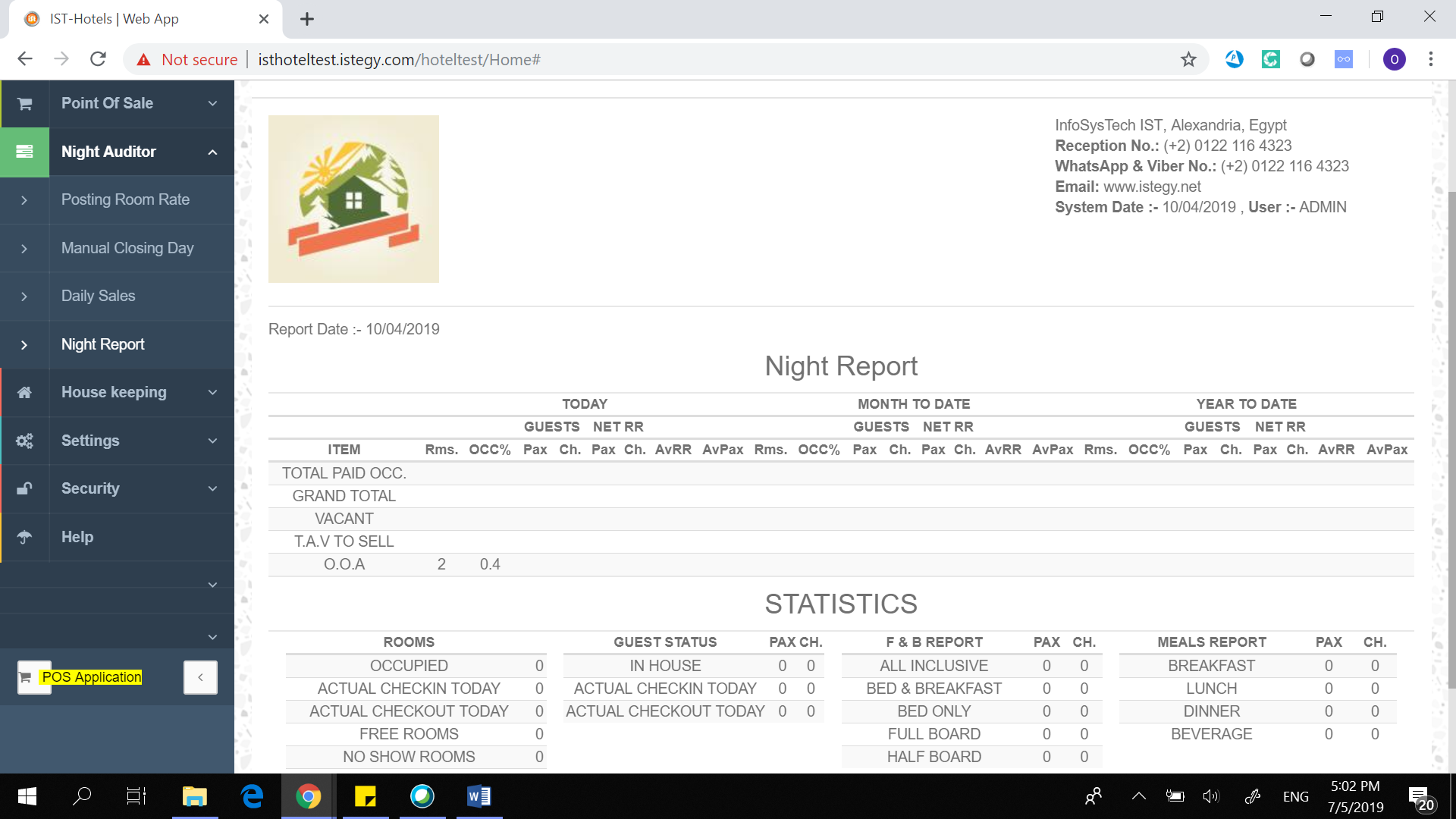
Task: Collapse the Night Auditor section
Action: pos(212,152)
